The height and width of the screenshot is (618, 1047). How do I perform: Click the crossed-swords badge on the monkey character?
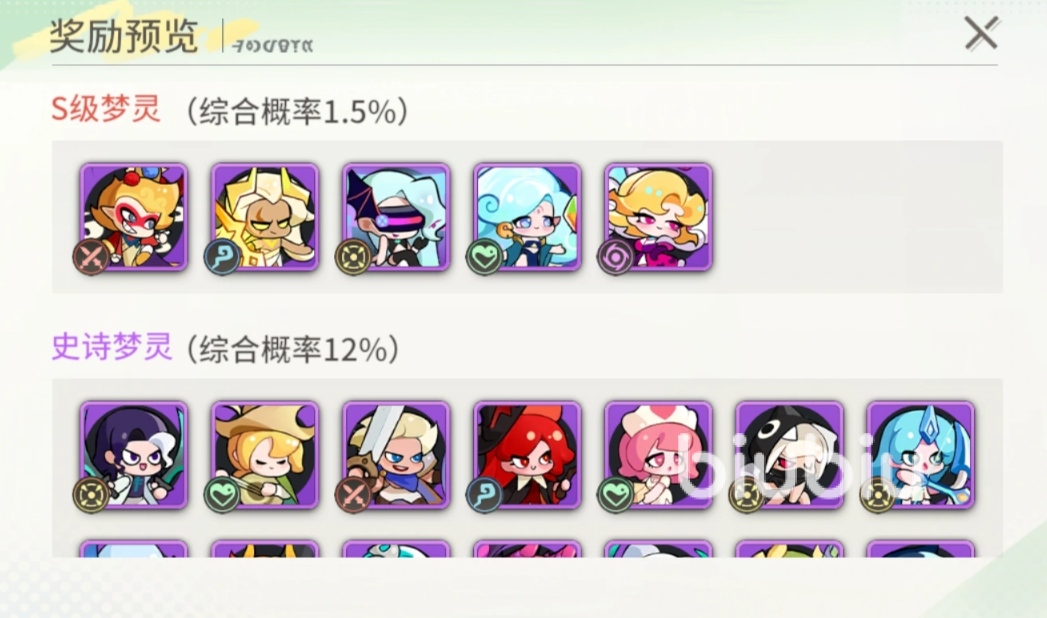91,257
